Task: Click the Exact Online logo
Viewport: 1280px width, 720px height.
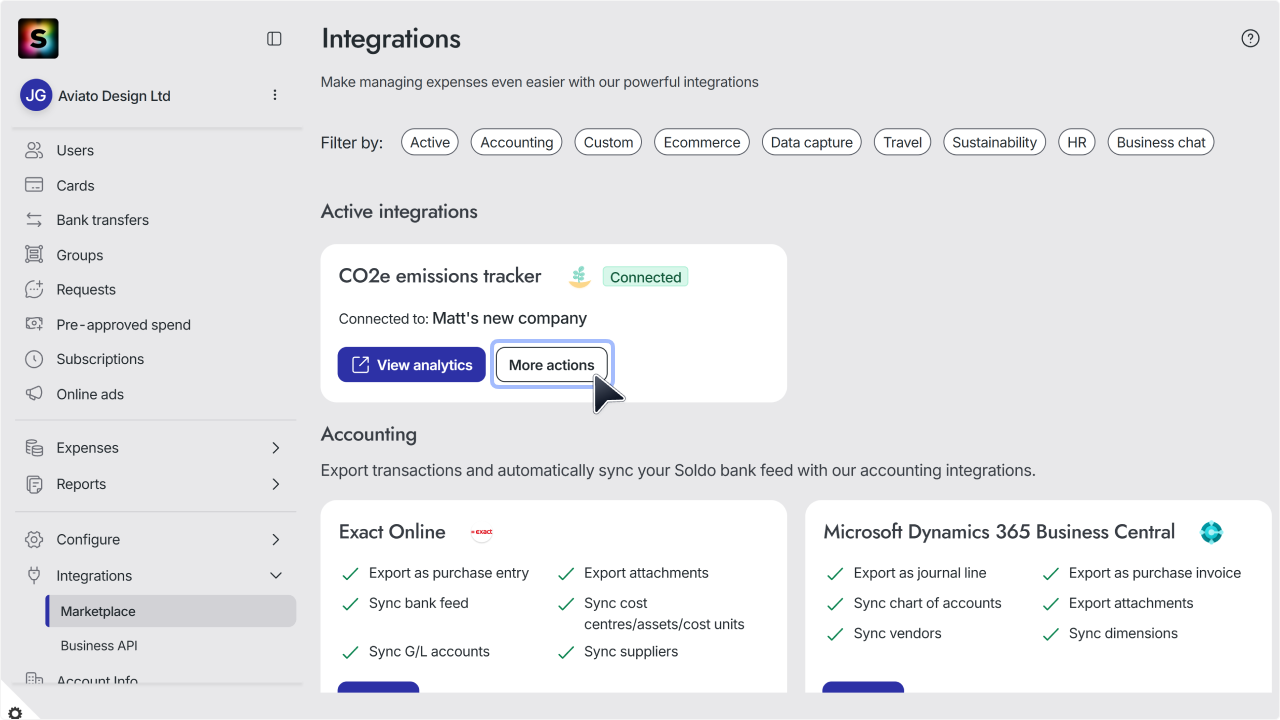Action: tap(482, 532)
